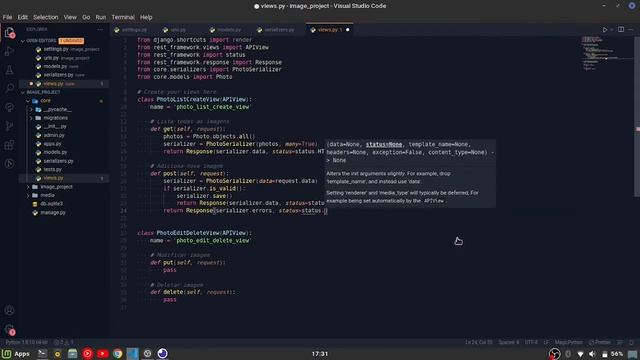The height and width of the screenshot is (360, 640).
Task: Click the Bluetooth icon in the system tray
Action: (x=568, y=354)
